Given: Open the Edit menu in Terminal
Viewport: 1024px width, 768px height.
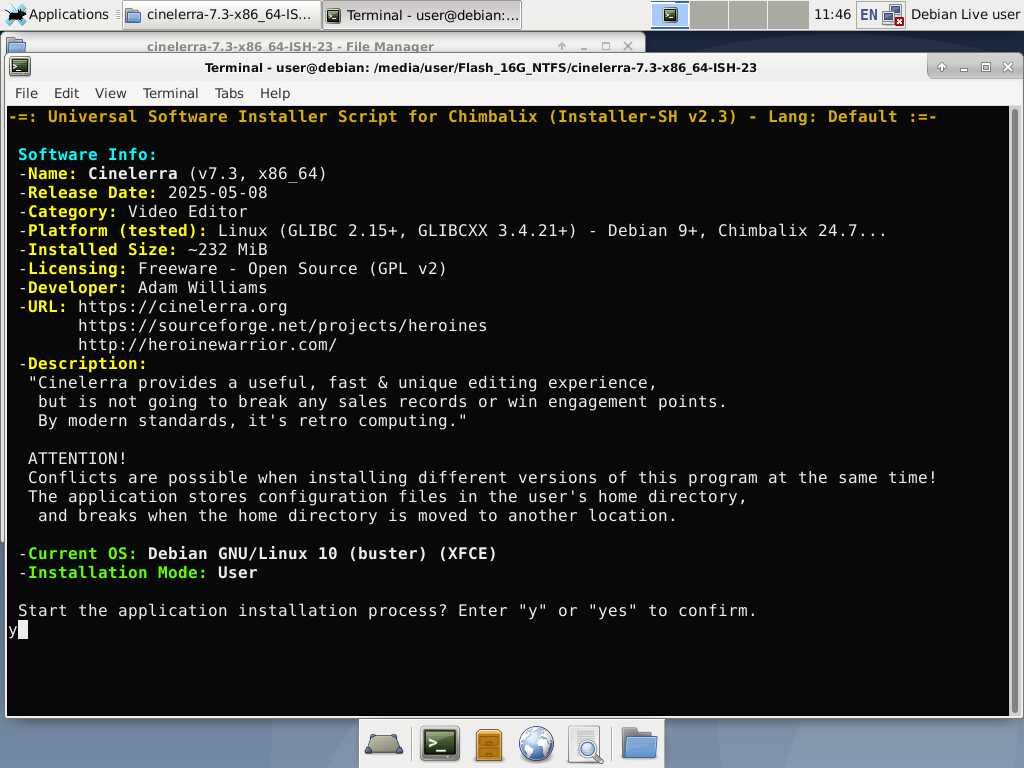Looking at the screenshot, I should (66, 93).
